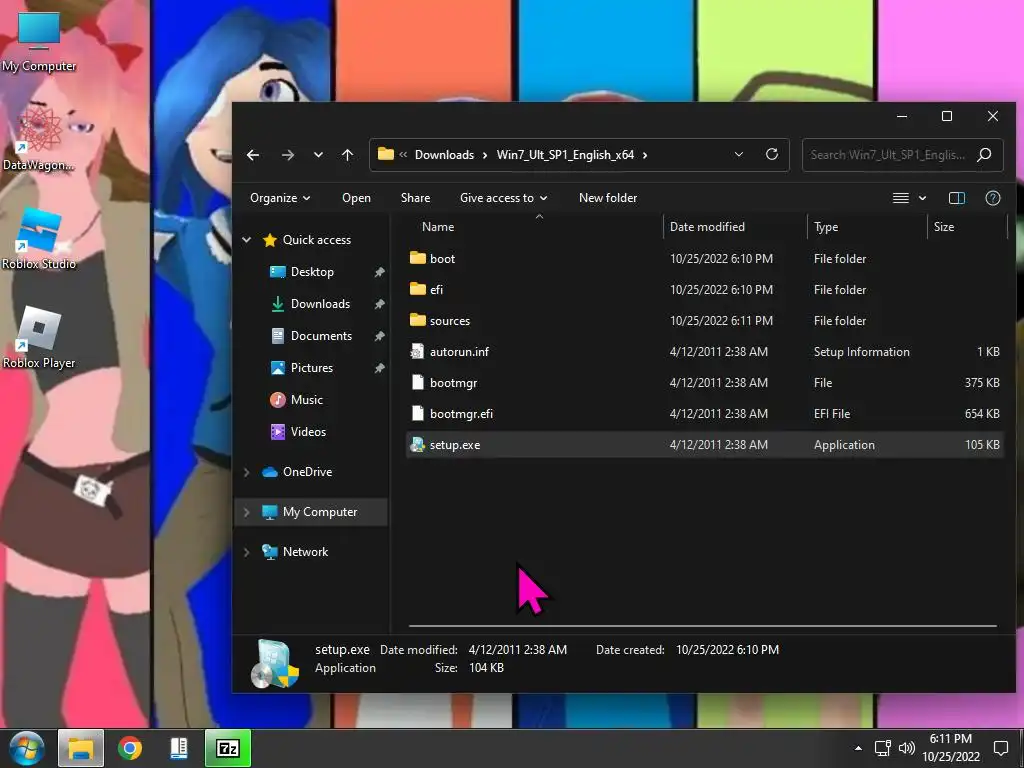
Task: Open taskbar clock and date
Action: coord(951,748)
